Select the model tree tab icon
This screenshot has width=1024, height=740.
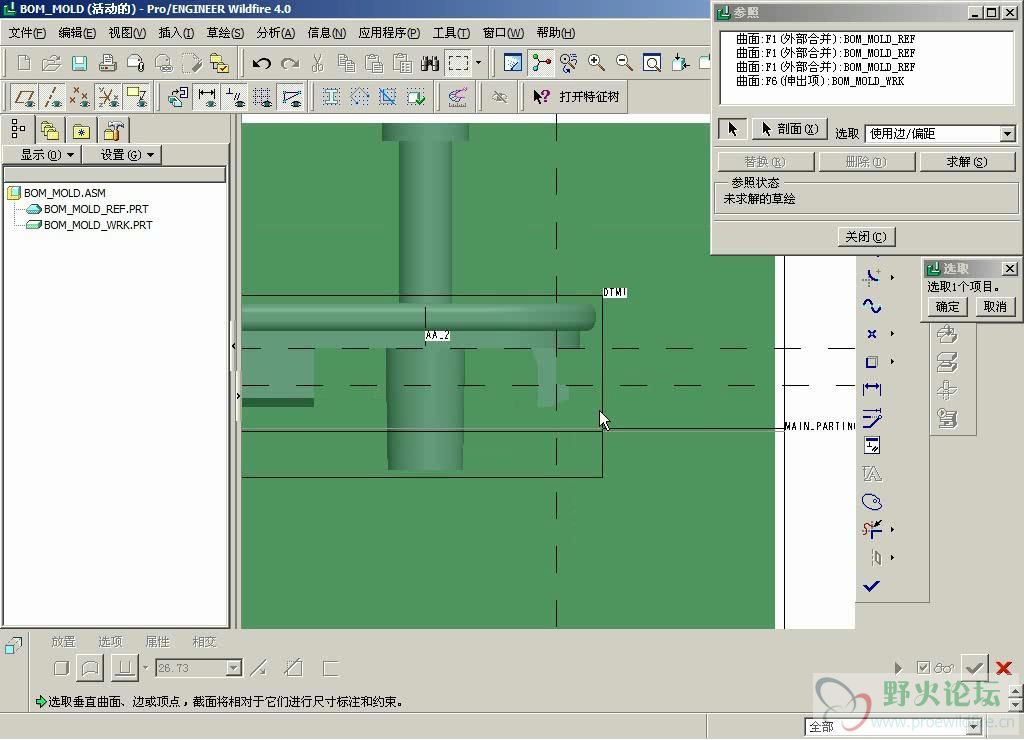click(x=18, y=130)
